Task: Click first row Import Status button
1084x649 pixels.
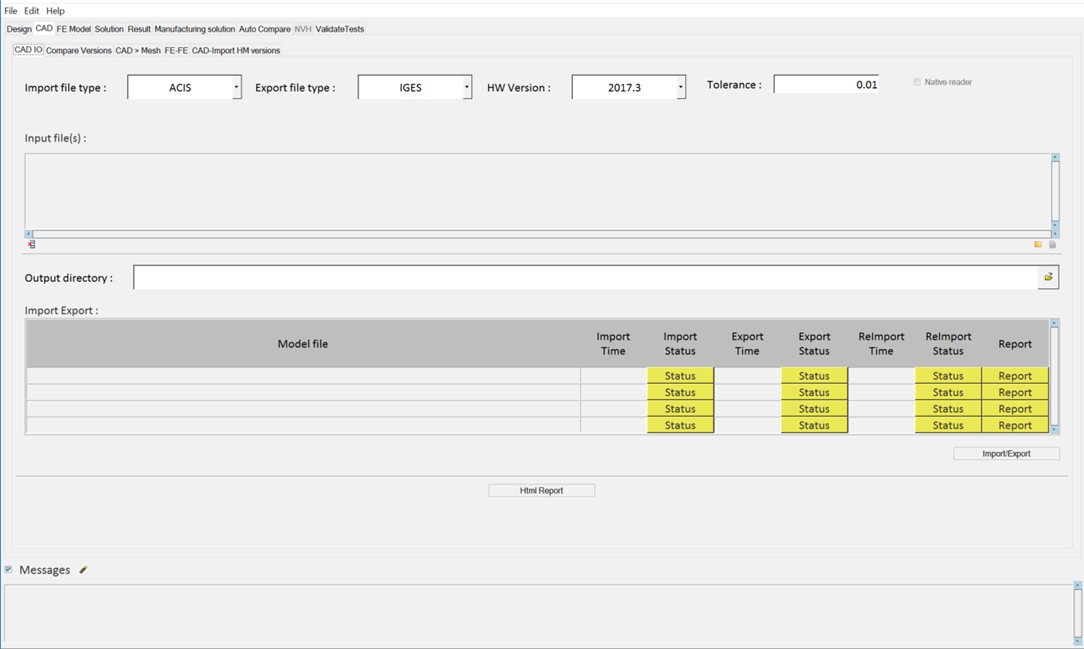Action: 680,376
